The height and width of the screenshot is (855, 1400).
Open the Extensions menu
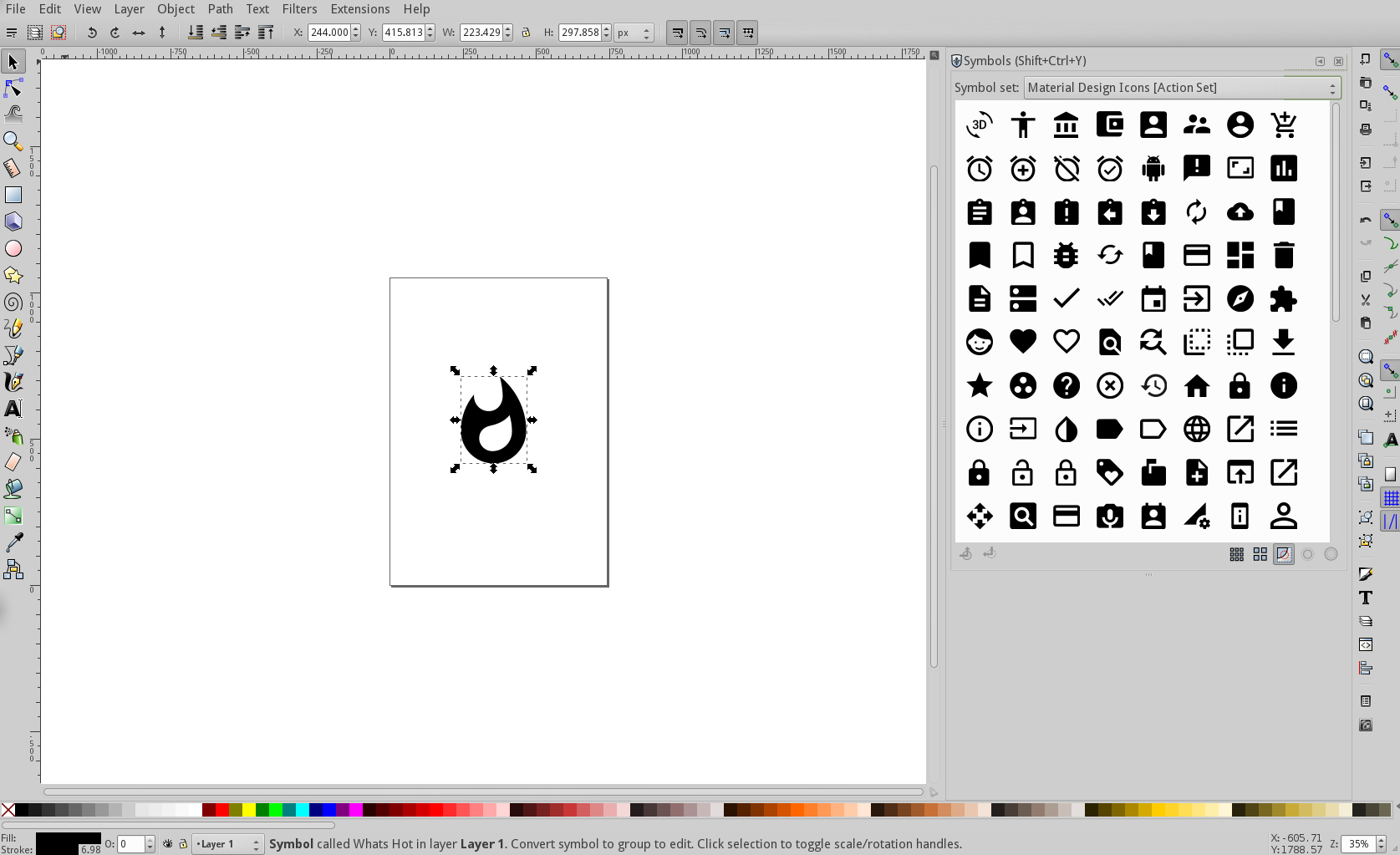tap(359, 9)
